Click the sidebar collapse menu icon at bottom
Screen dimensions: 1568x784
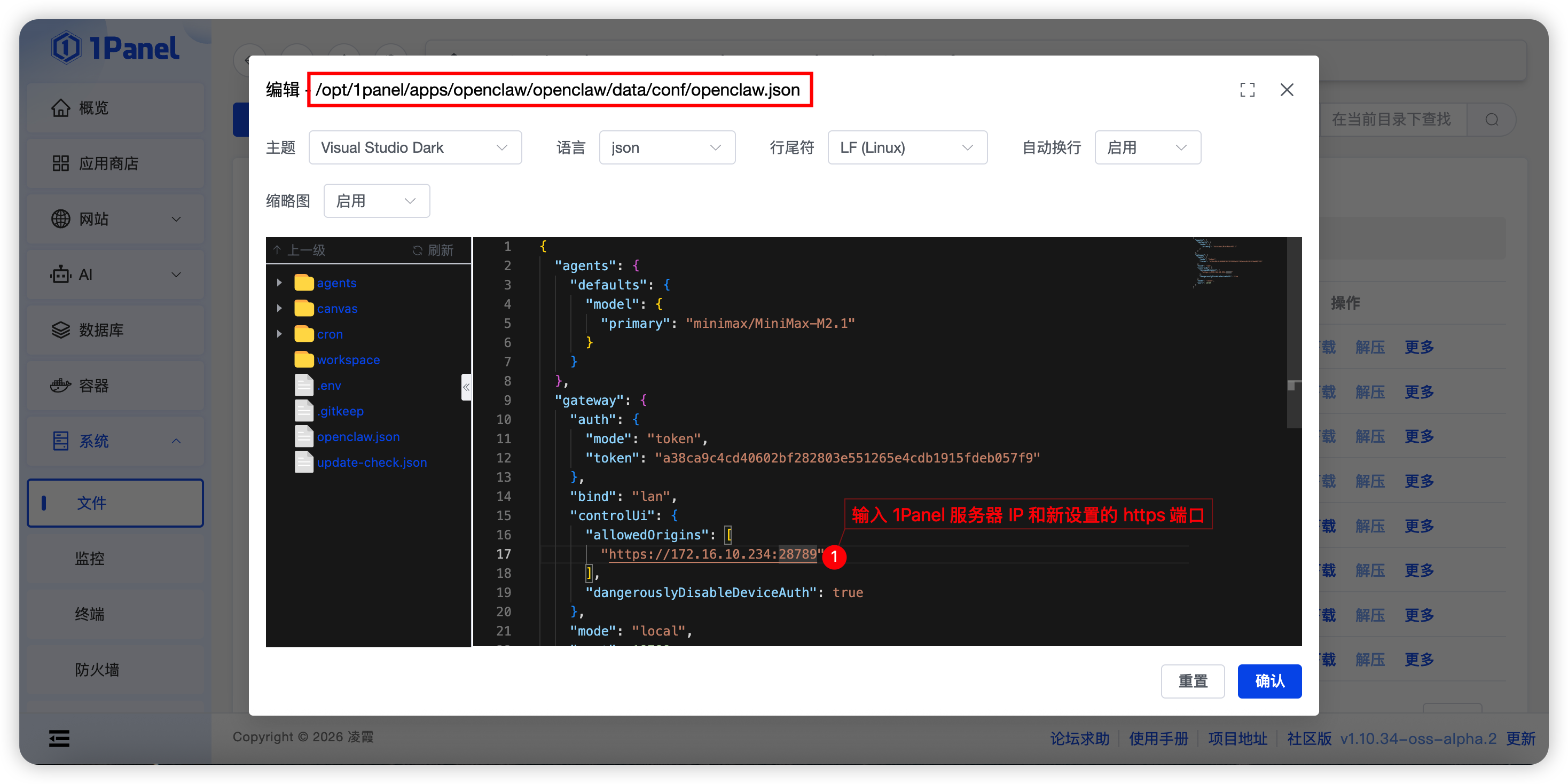pyautogui.click(x=59, y=739)
